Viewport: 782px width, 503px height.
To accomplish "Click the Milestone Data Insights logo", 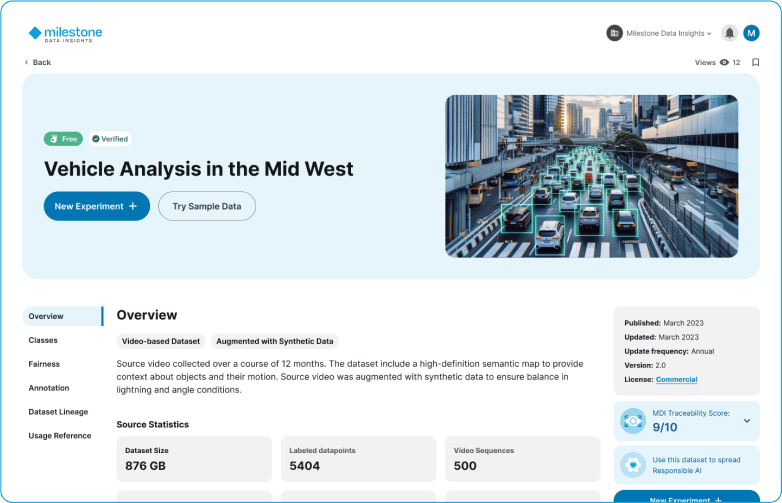I will [x=65, y=34].
